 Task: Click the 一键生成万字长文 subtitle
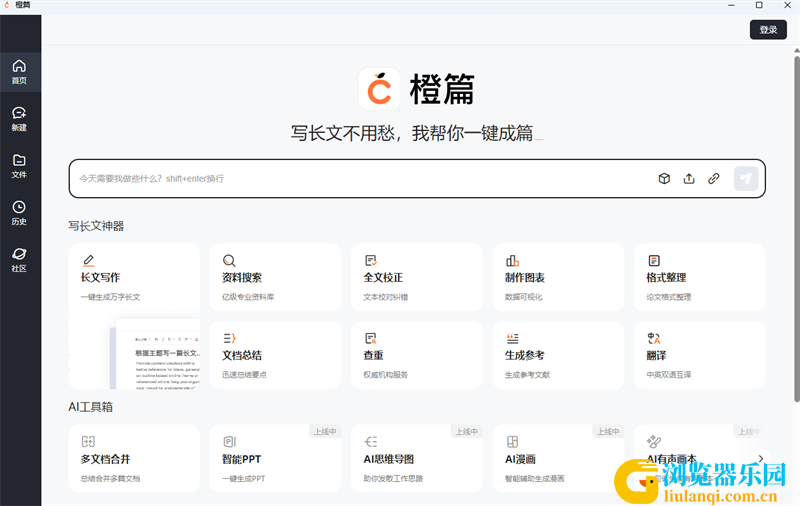click(110, 297)
